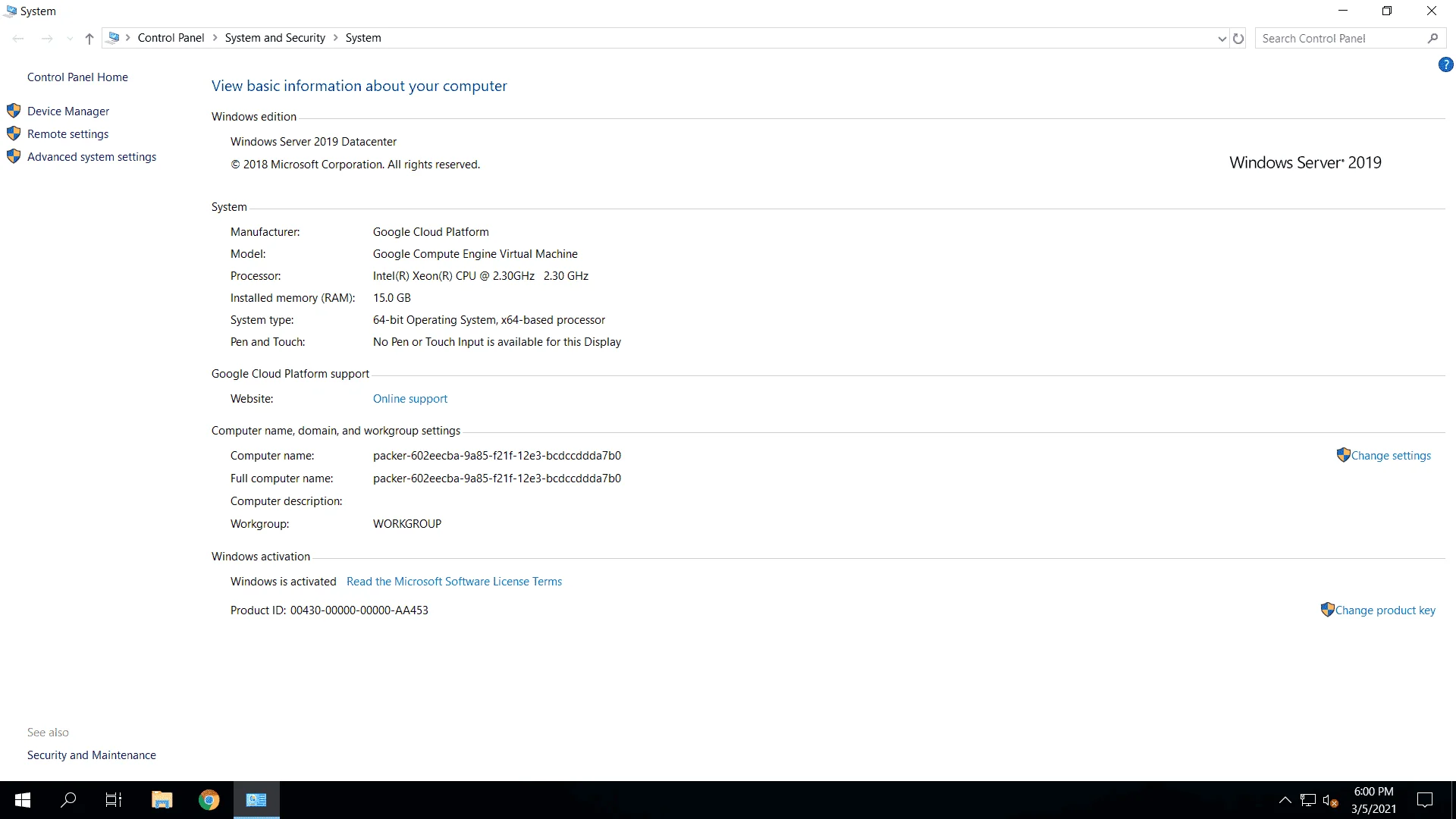Click the Show desktop strip at taskbar end
Screen dimensions: 1456x819
tap(1453, 800)
